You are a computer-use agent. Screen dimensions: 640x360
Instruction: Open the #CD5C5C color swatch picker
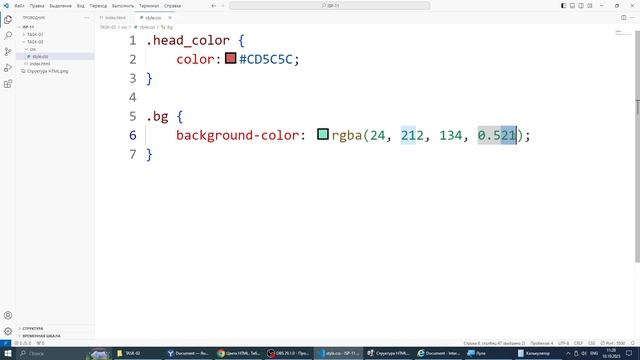click(231, 58)
